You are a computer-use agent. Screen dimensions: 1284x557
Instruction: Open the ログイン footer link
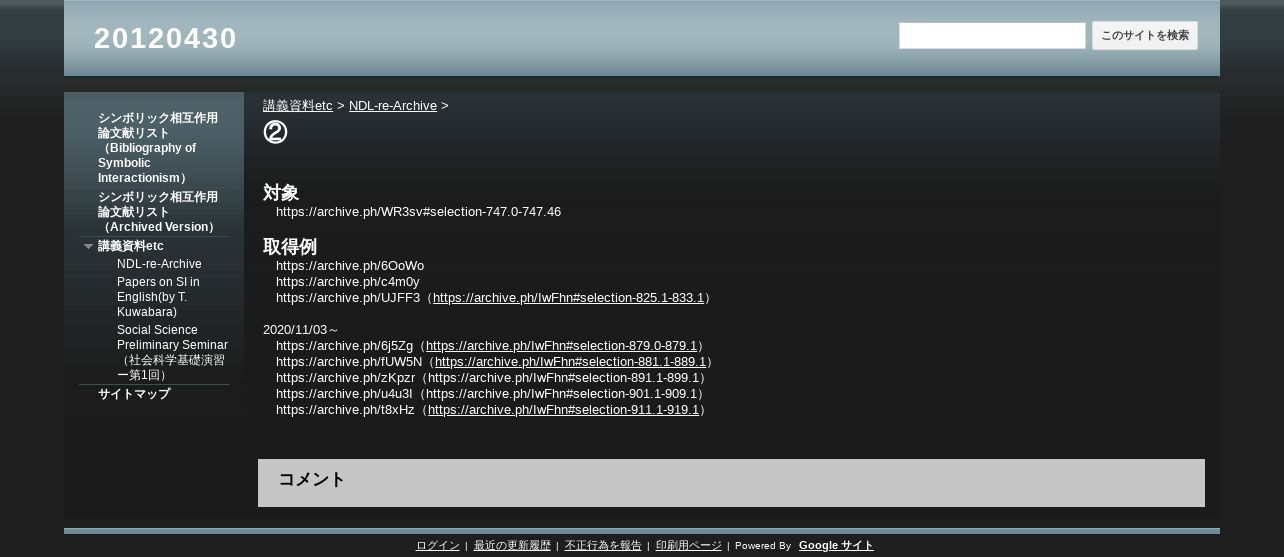pos(438,546)
